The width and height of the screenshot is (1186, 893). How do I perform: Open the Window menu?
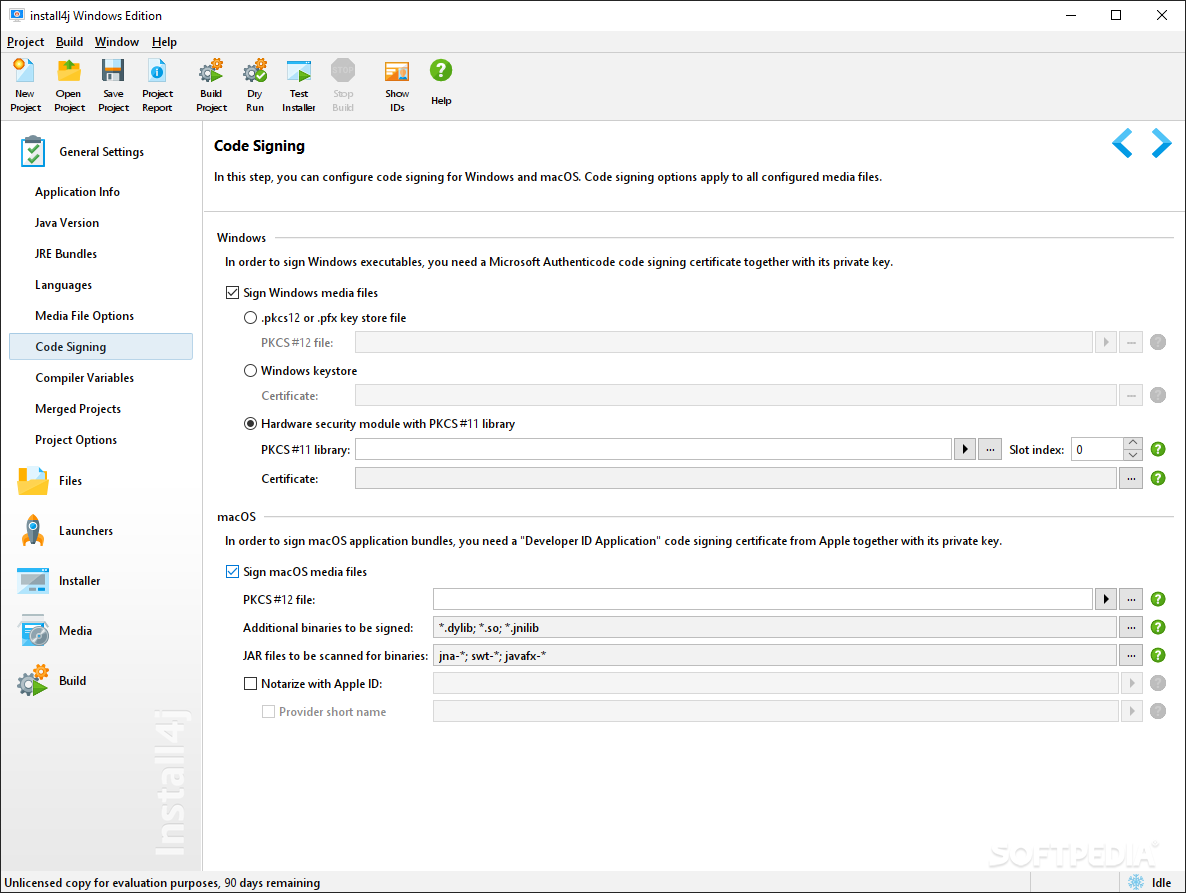[x=116, y=42]
